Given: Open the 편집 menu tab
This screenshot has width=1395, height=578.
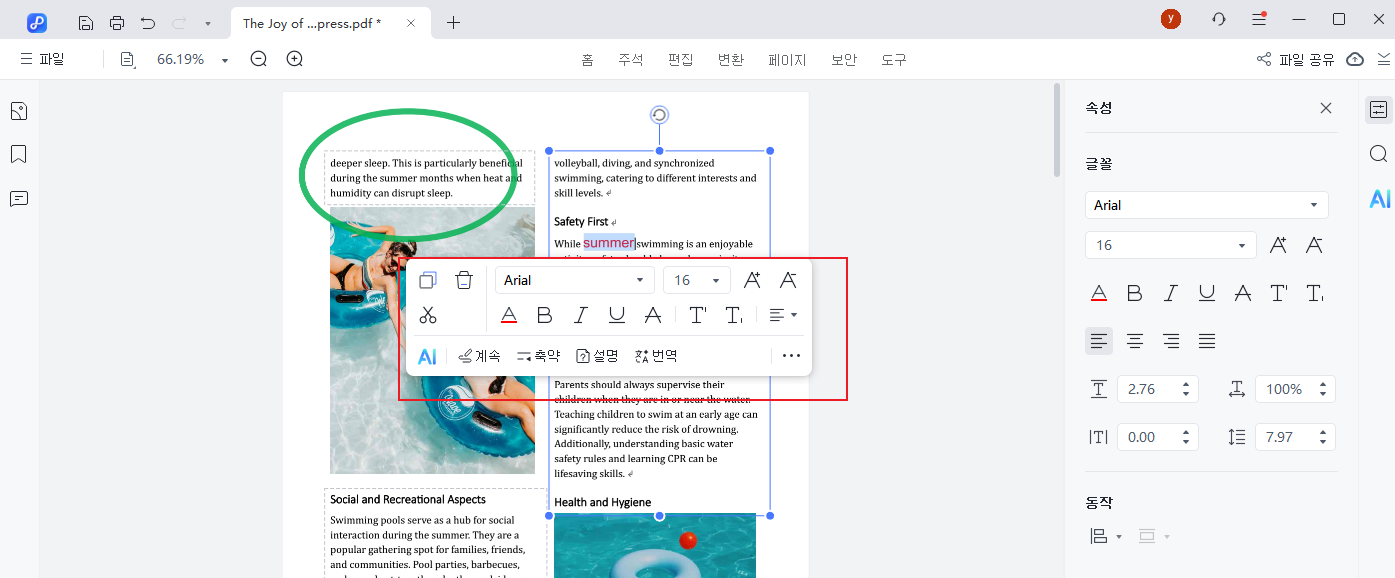Looking at the screenshot, I should [680, 60].
